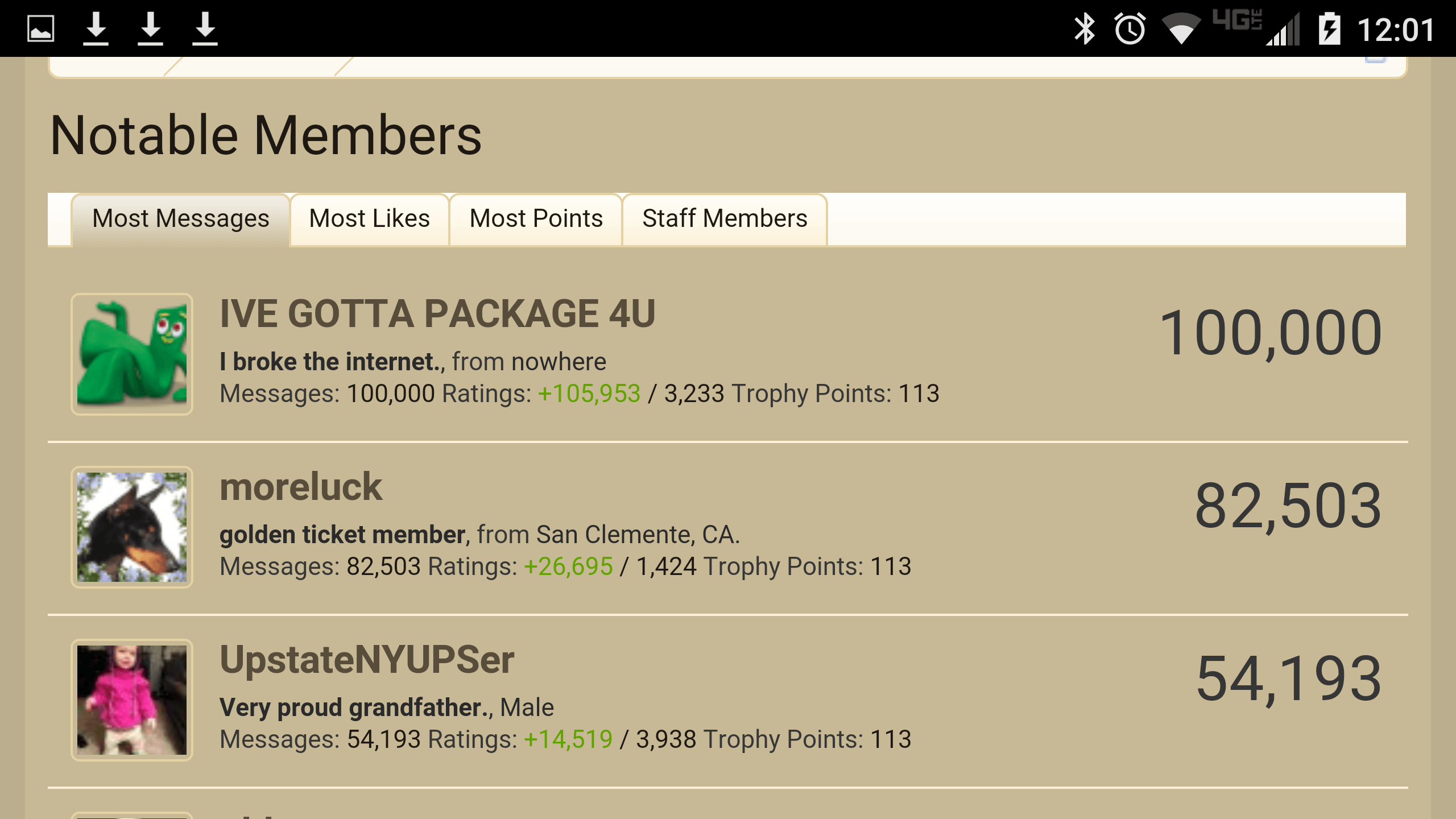The height and width of the screenshot is (819, 1456).
Task: Switch to the Most Points tab
Action: (x=536, y=219)
